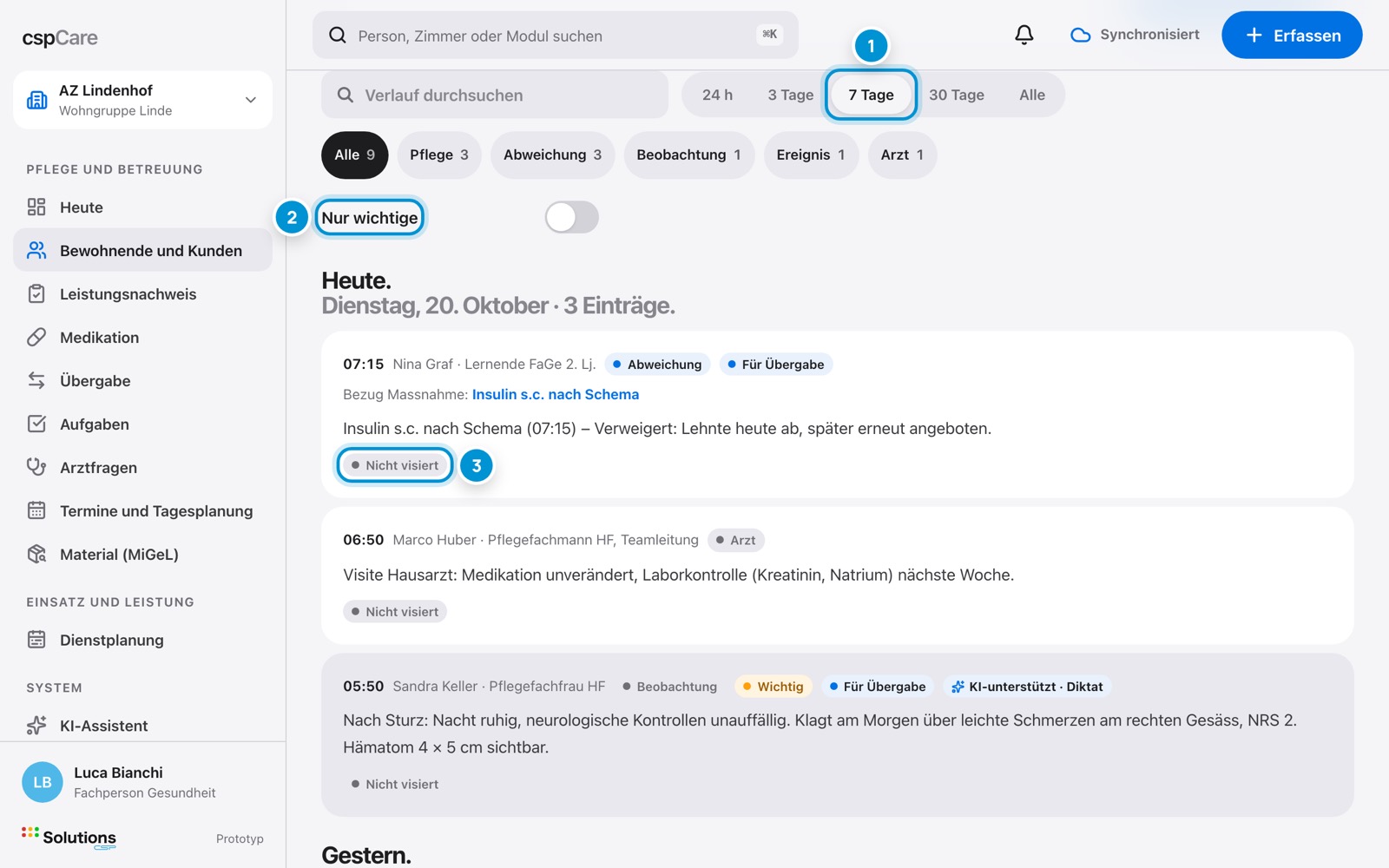
Task: Select the 24 h time range
Action: [717, 95]
